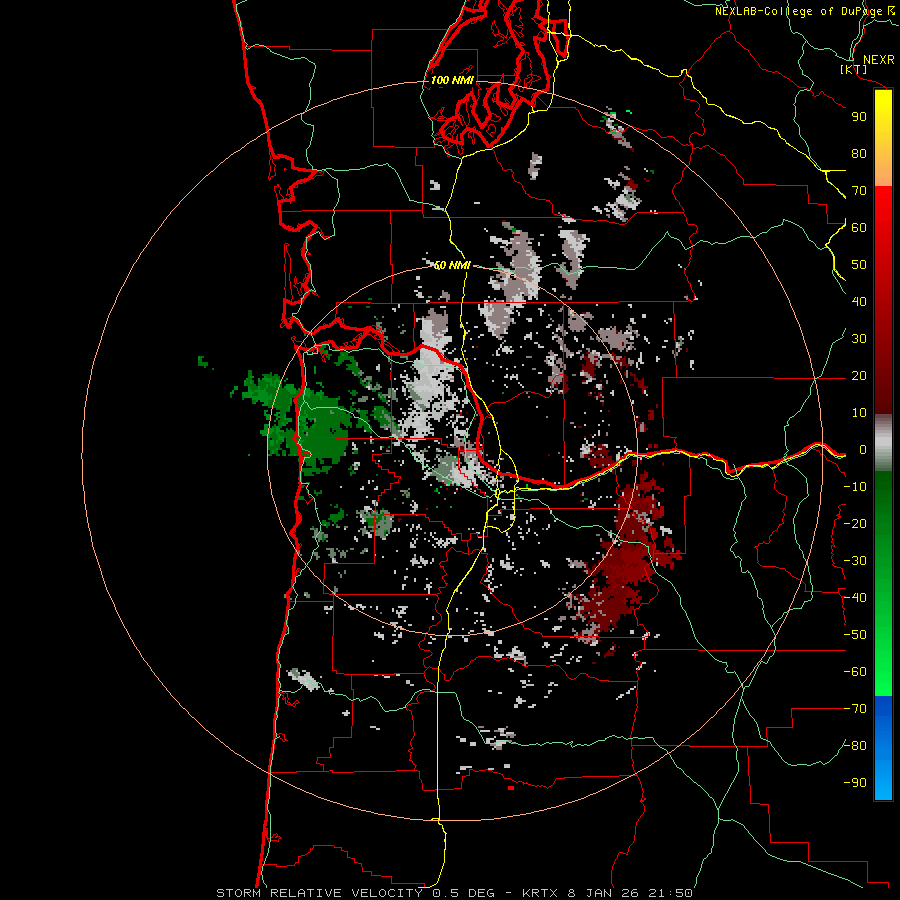The height and width of the screenshot is (900, 900).
Task: Click the -50 value on velocity scale
Action: point(855,635)
